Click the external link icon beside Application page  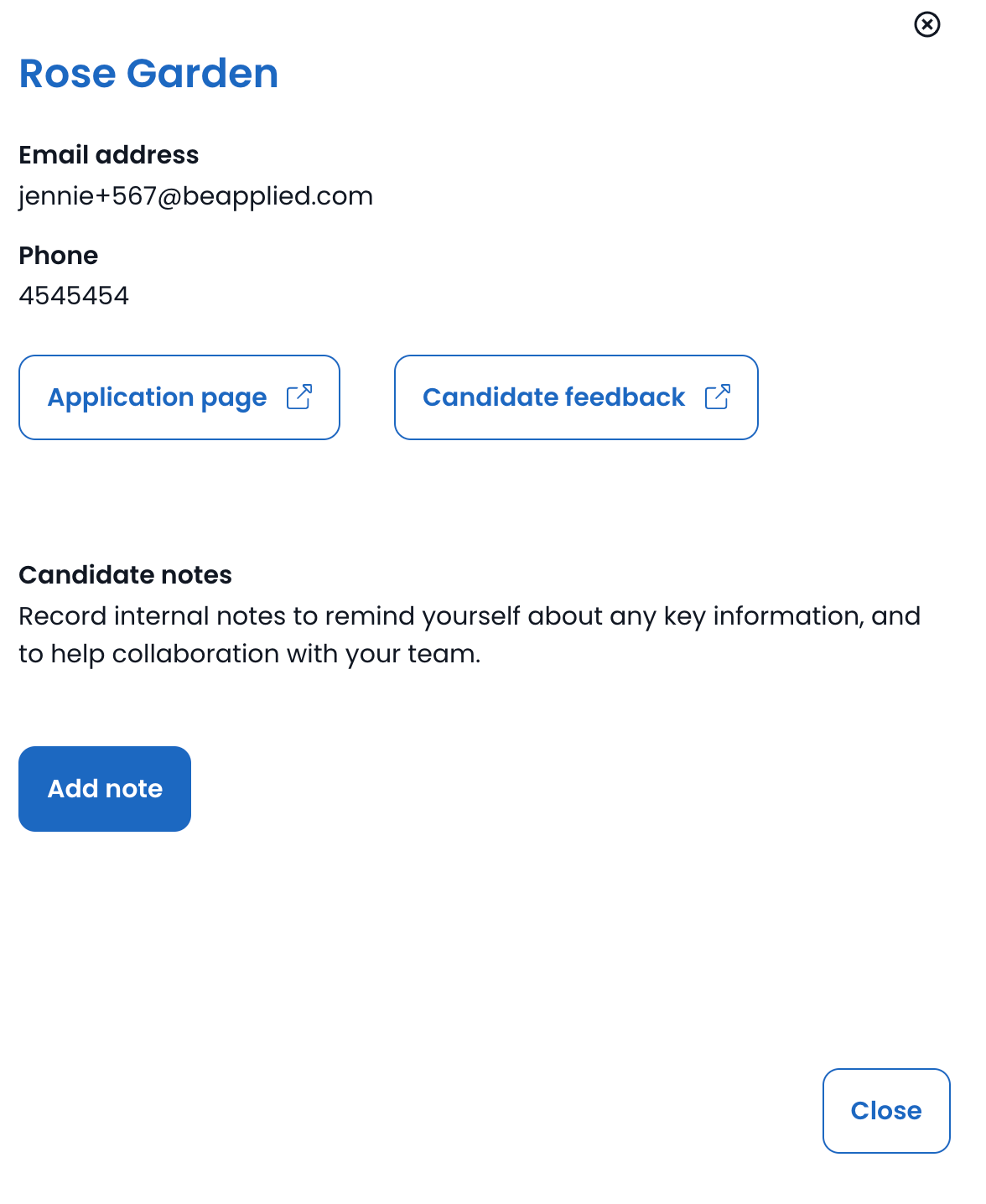[299, 397]
